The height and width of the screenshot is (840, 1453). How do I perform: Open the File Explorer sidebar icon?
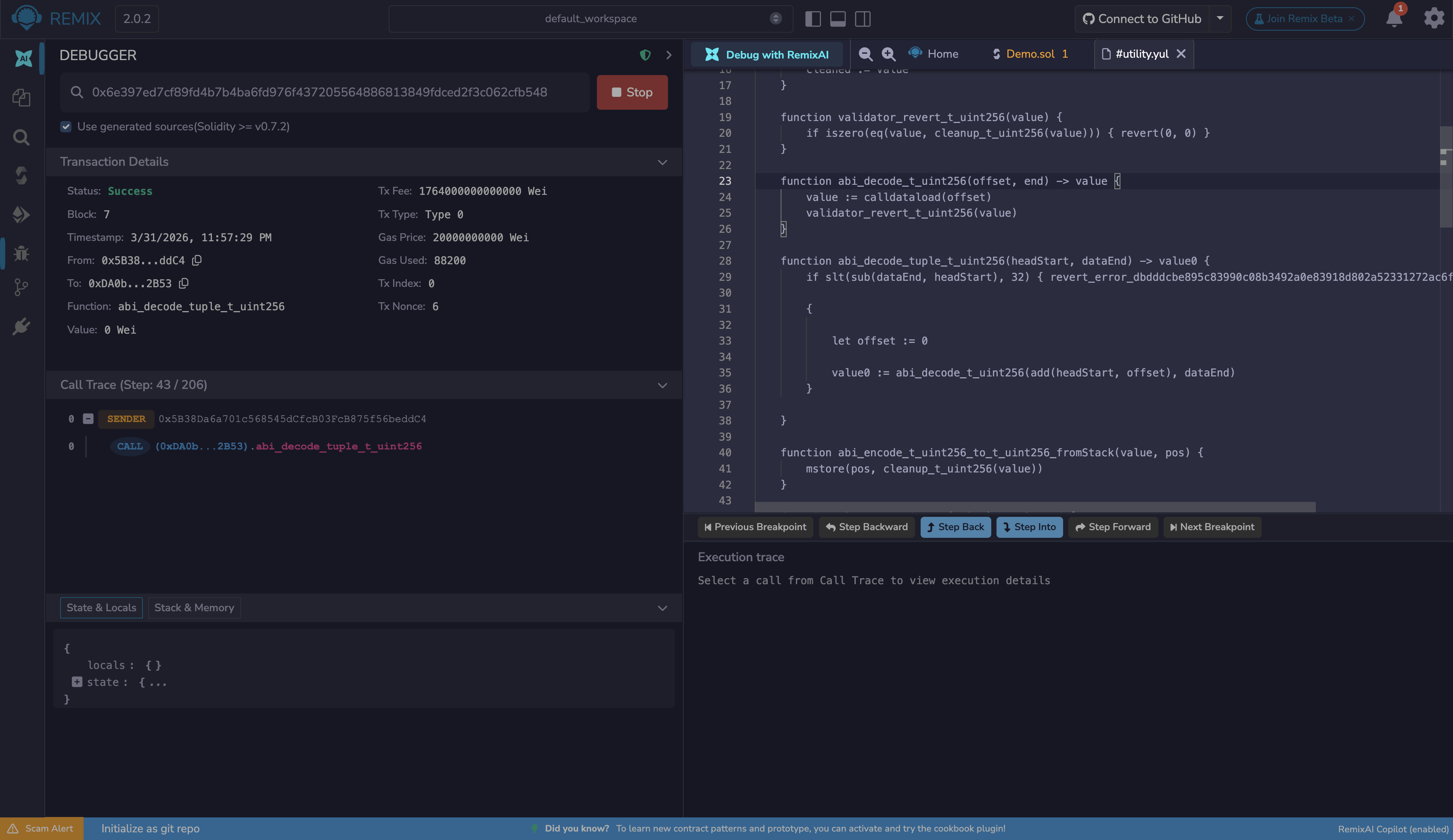point(21,97)
